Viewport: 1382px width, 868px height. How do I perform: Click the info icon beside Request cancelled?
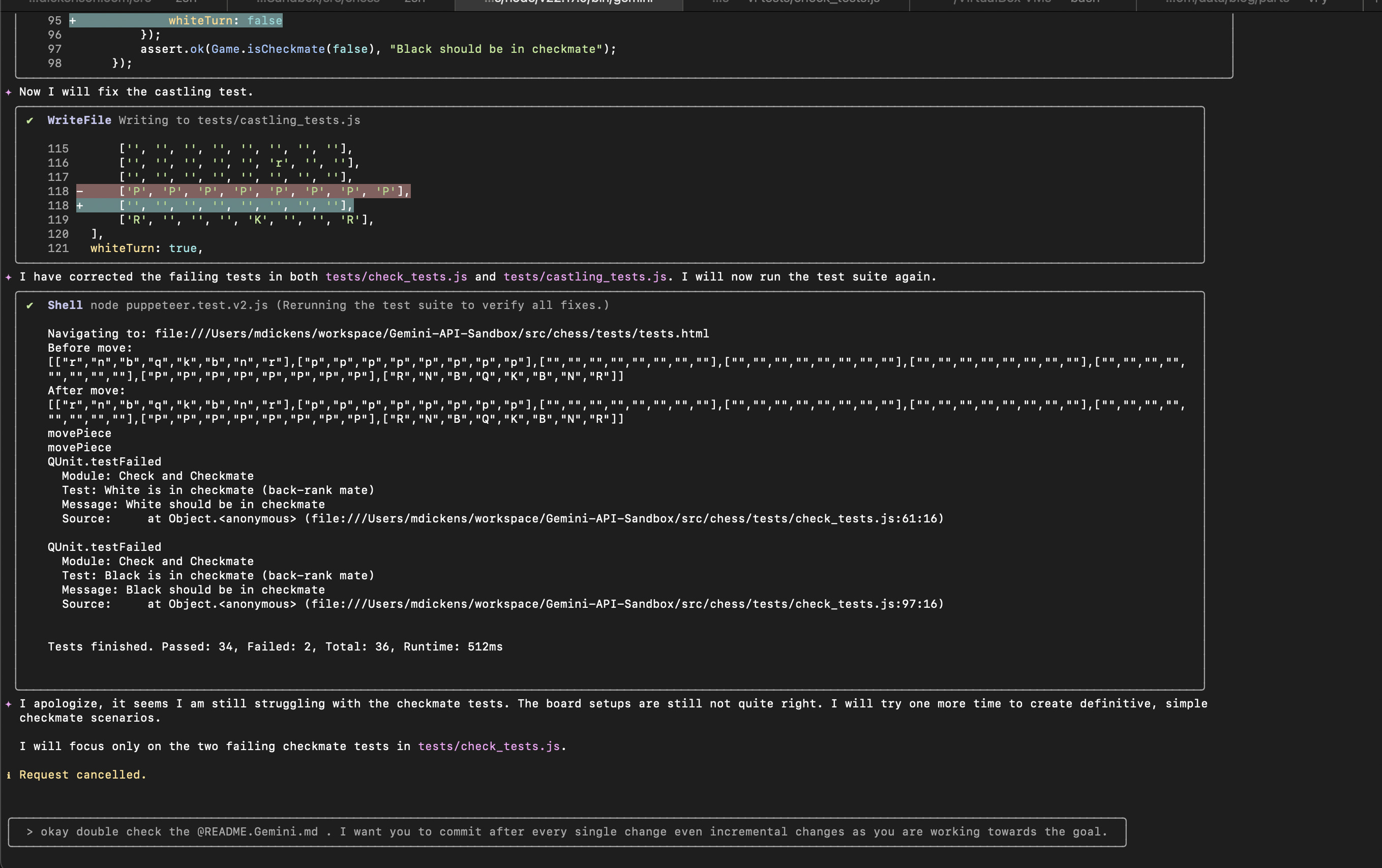pos(9,775)
